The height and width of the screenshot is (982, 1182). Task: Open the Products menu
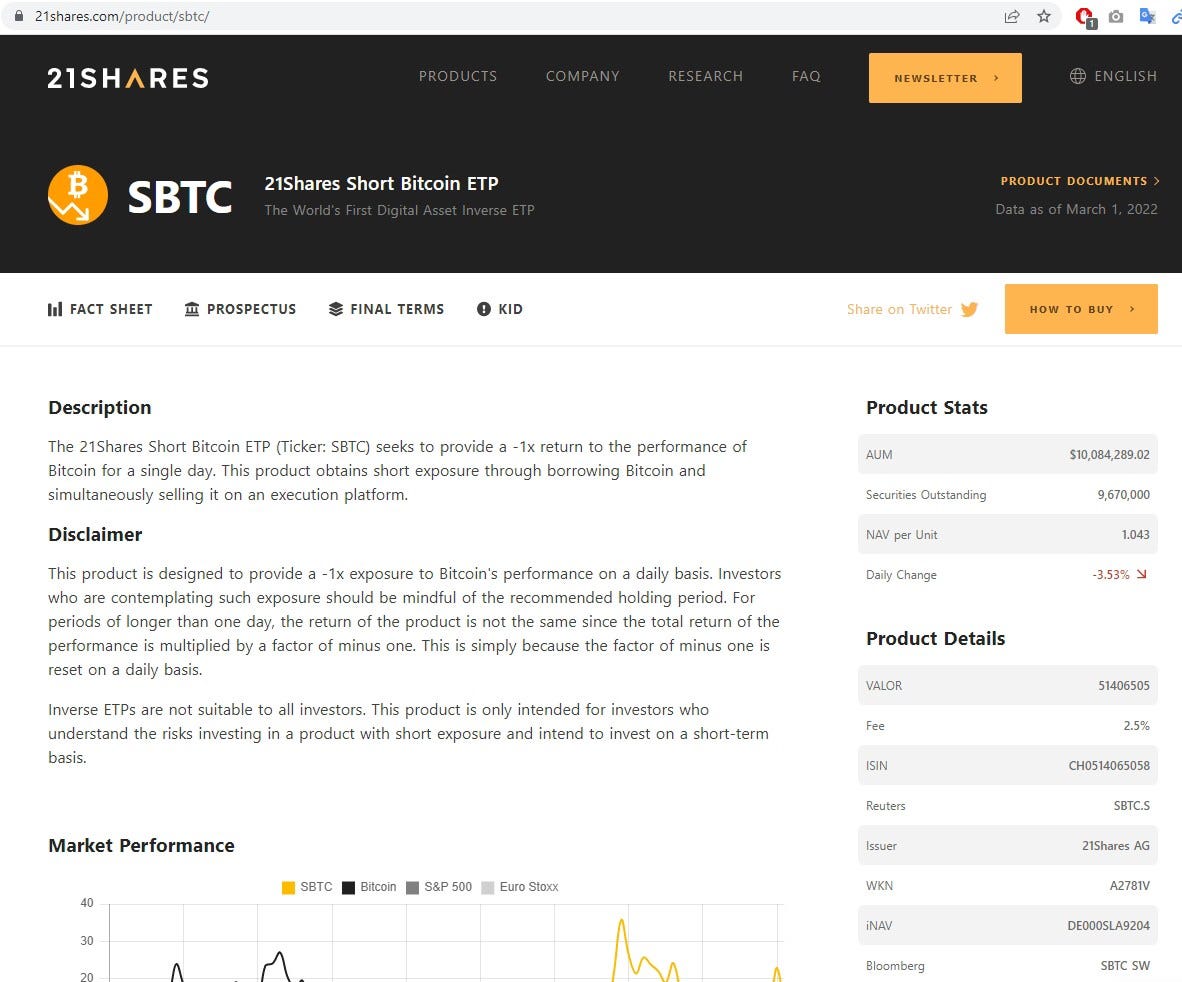(x=458, y=76)
